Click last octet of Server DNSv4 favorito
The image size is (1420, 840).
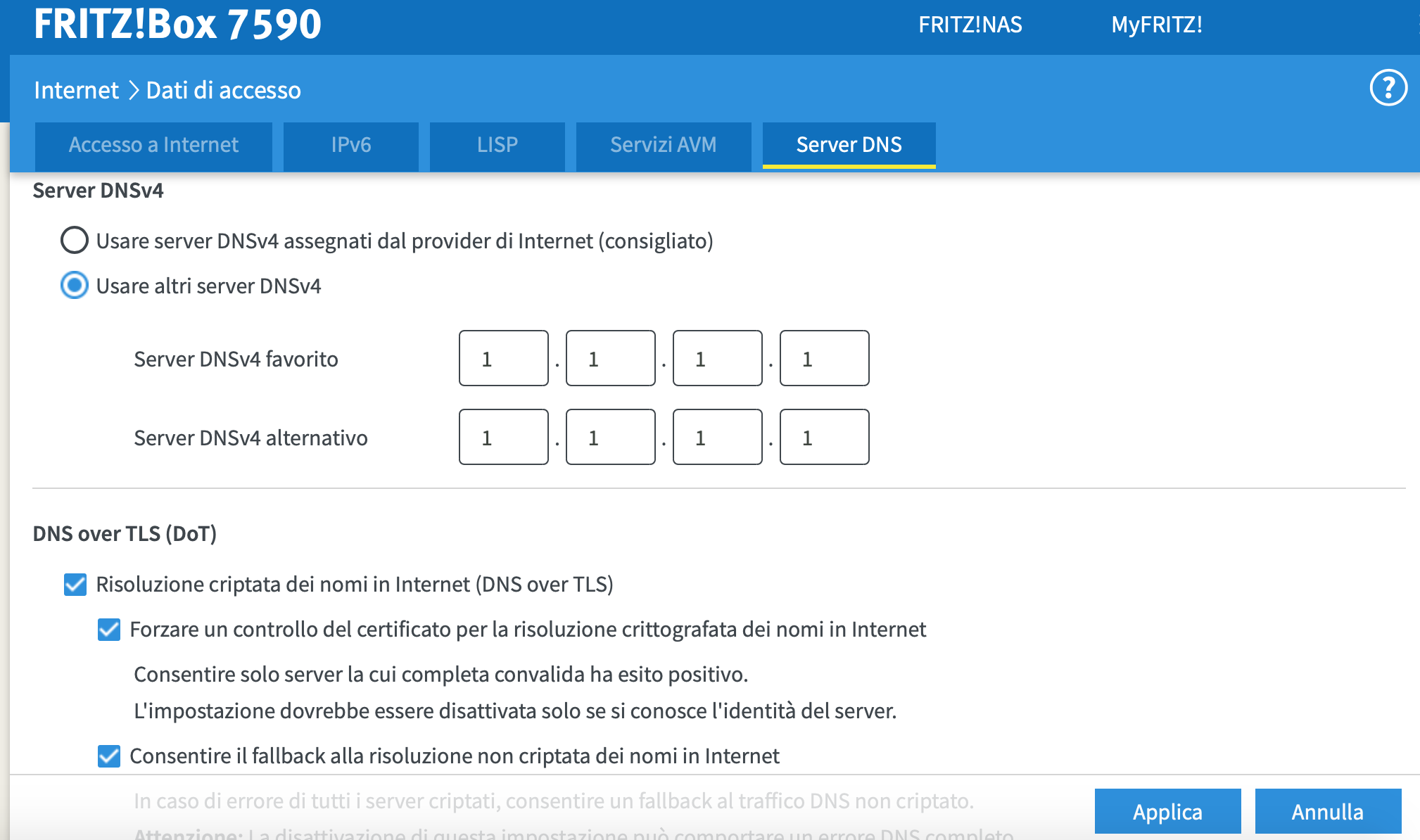824,359
